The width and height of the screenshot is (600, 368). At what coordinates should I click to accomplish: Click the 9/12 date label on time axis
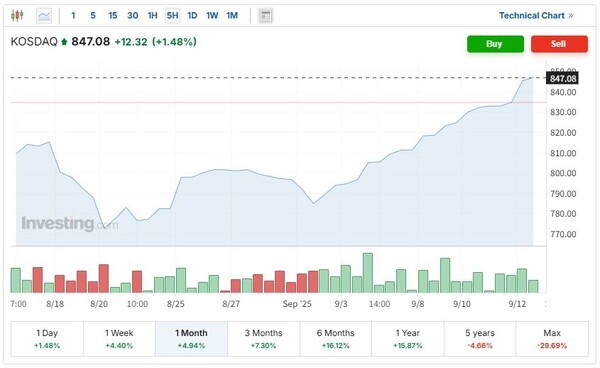(517, 304)
